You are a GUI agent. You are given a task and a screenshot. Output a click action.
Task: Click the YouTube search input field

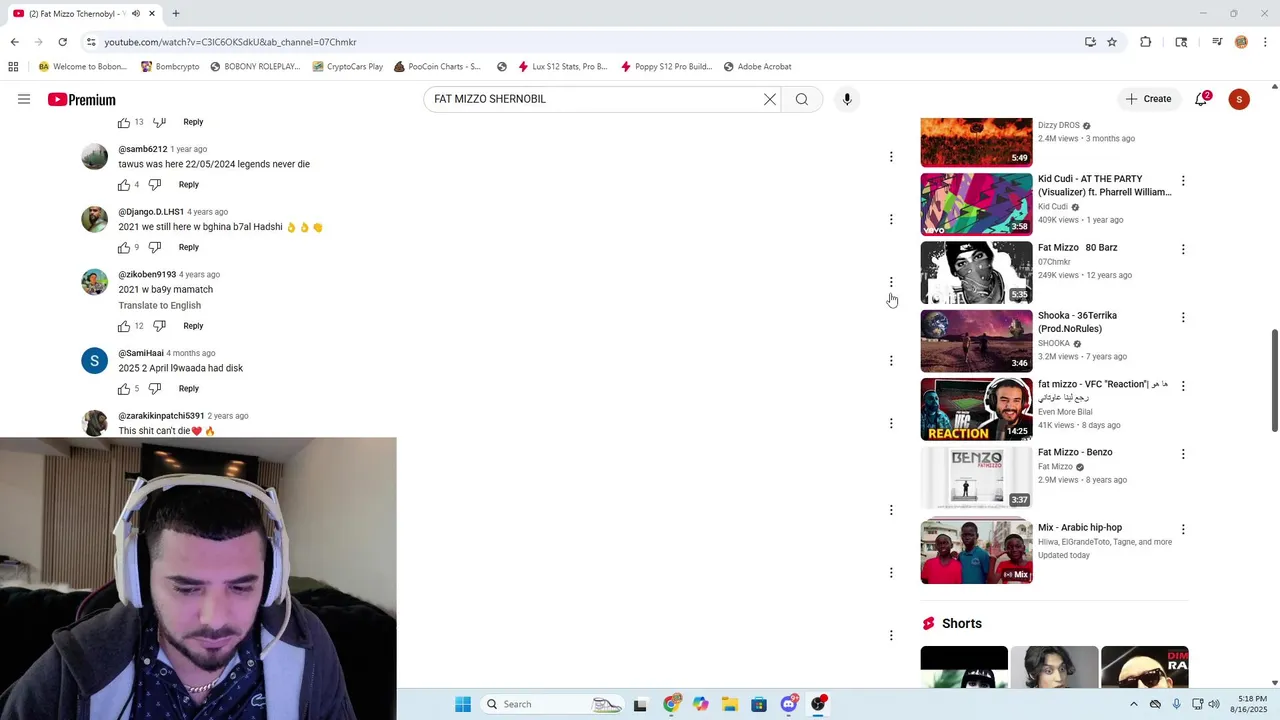(595, 99)
